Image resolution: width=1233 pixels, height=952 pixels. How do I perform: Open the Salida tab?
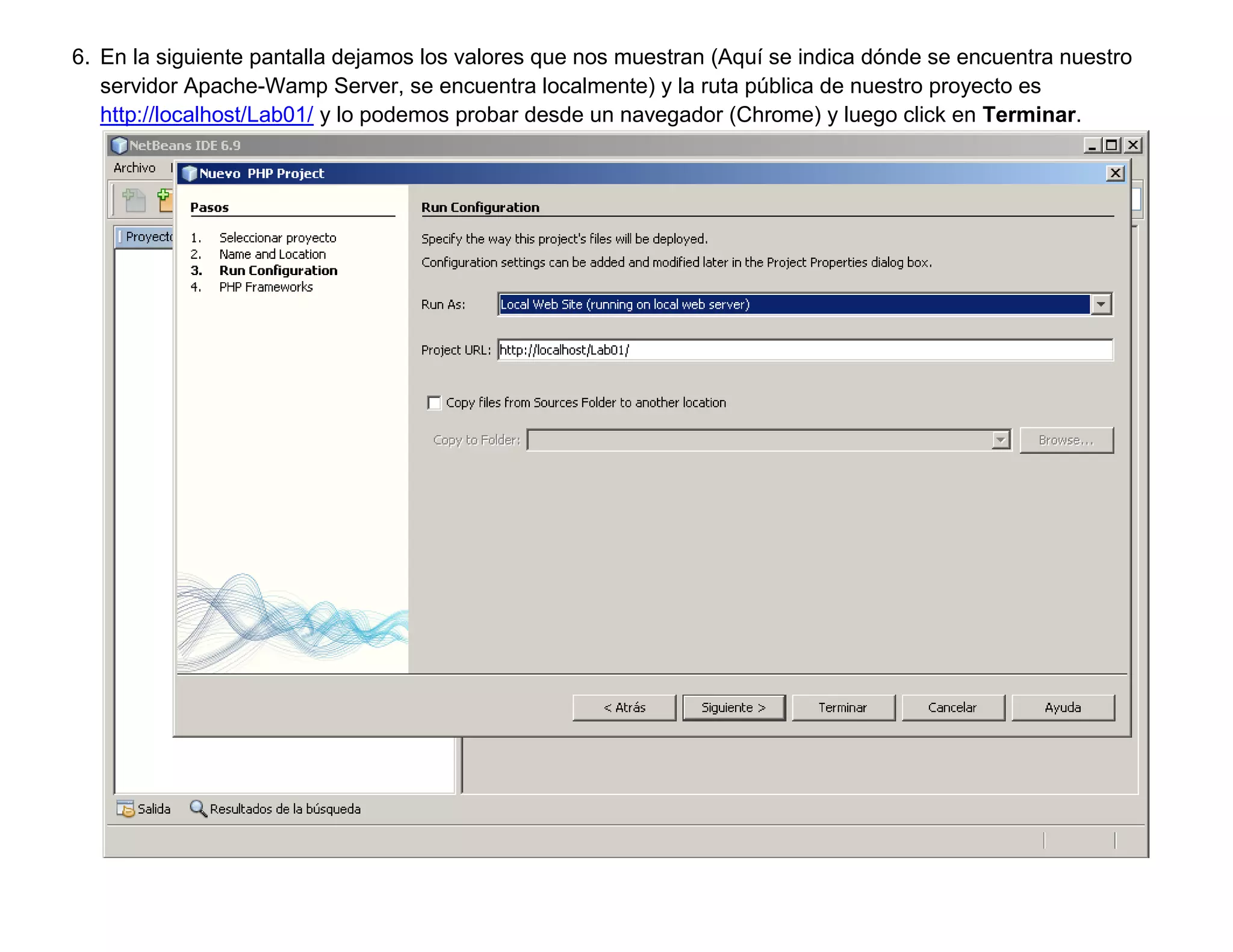[x=143, y=808]
